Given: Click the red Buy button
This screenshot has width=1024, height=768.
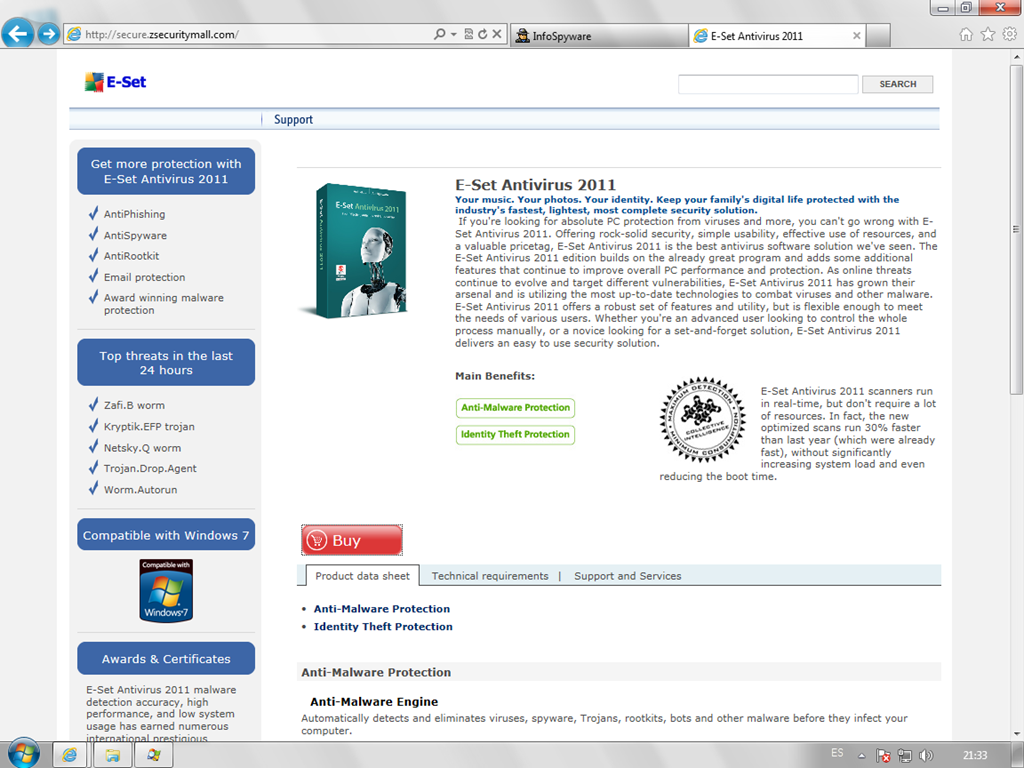Looking at the screenshot, I should click(x=351, y=540).
